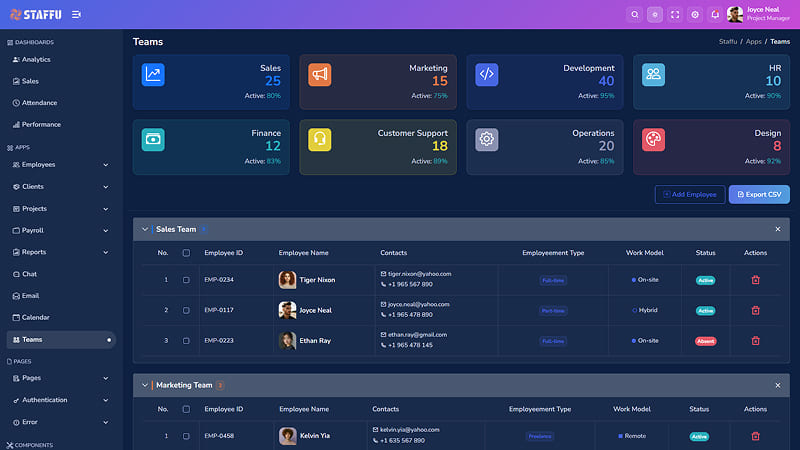The height and width of the screenshot is (450, 800).
Task: Select all Sales Team rows checkbox
Action: point(186,253)
